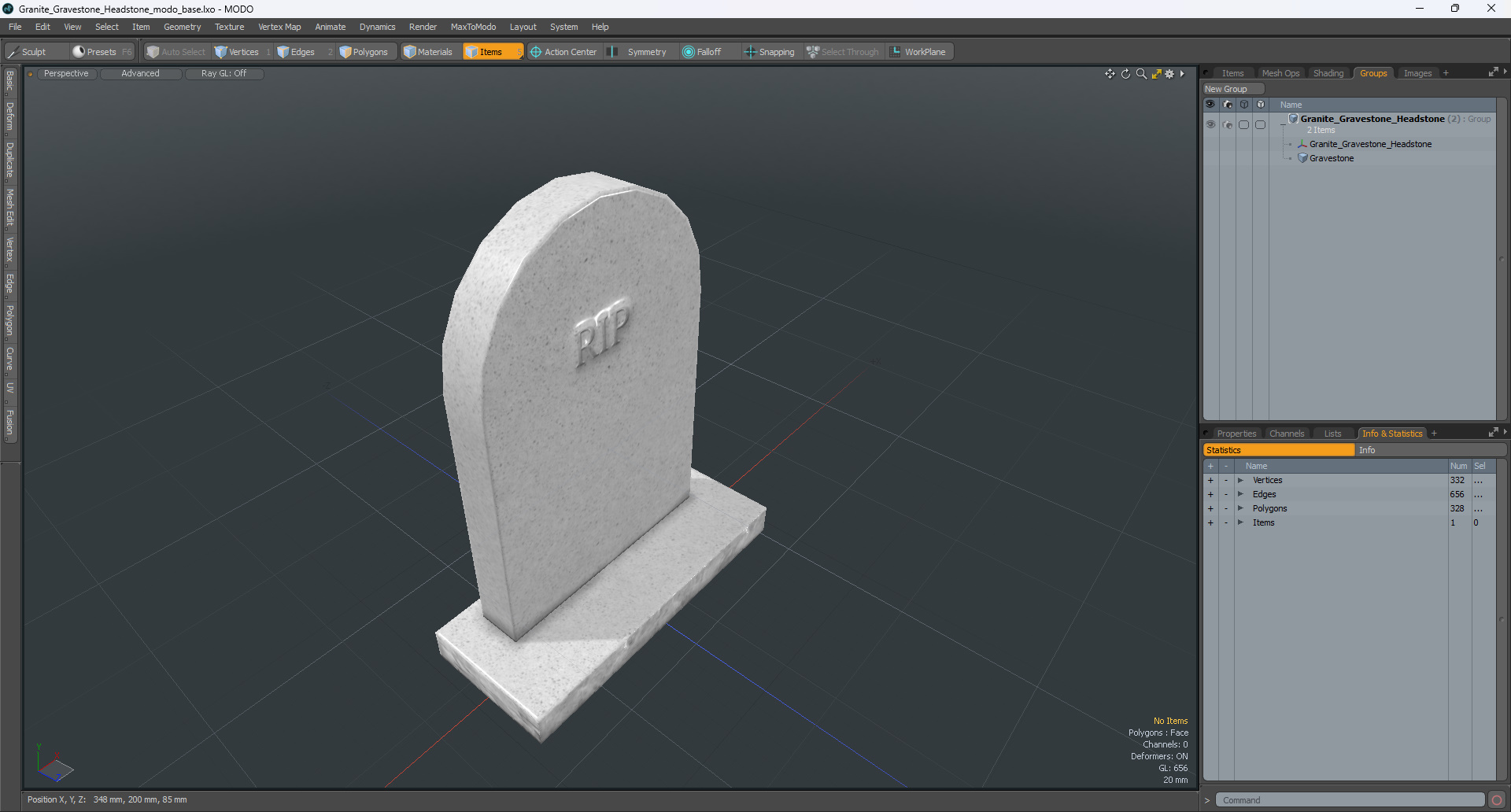This screenshot has width=1511, height=812.
Task: Open the Vertex Map menu
Action: (x=279, y=27)
